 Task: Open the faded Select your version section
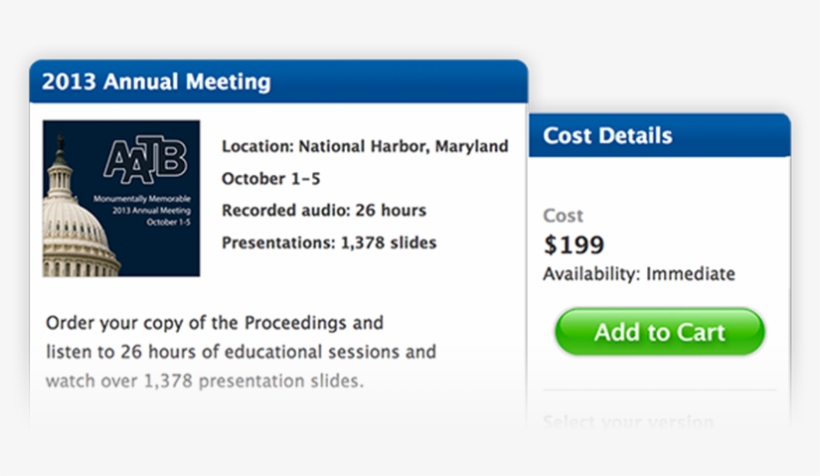(628, 421)
